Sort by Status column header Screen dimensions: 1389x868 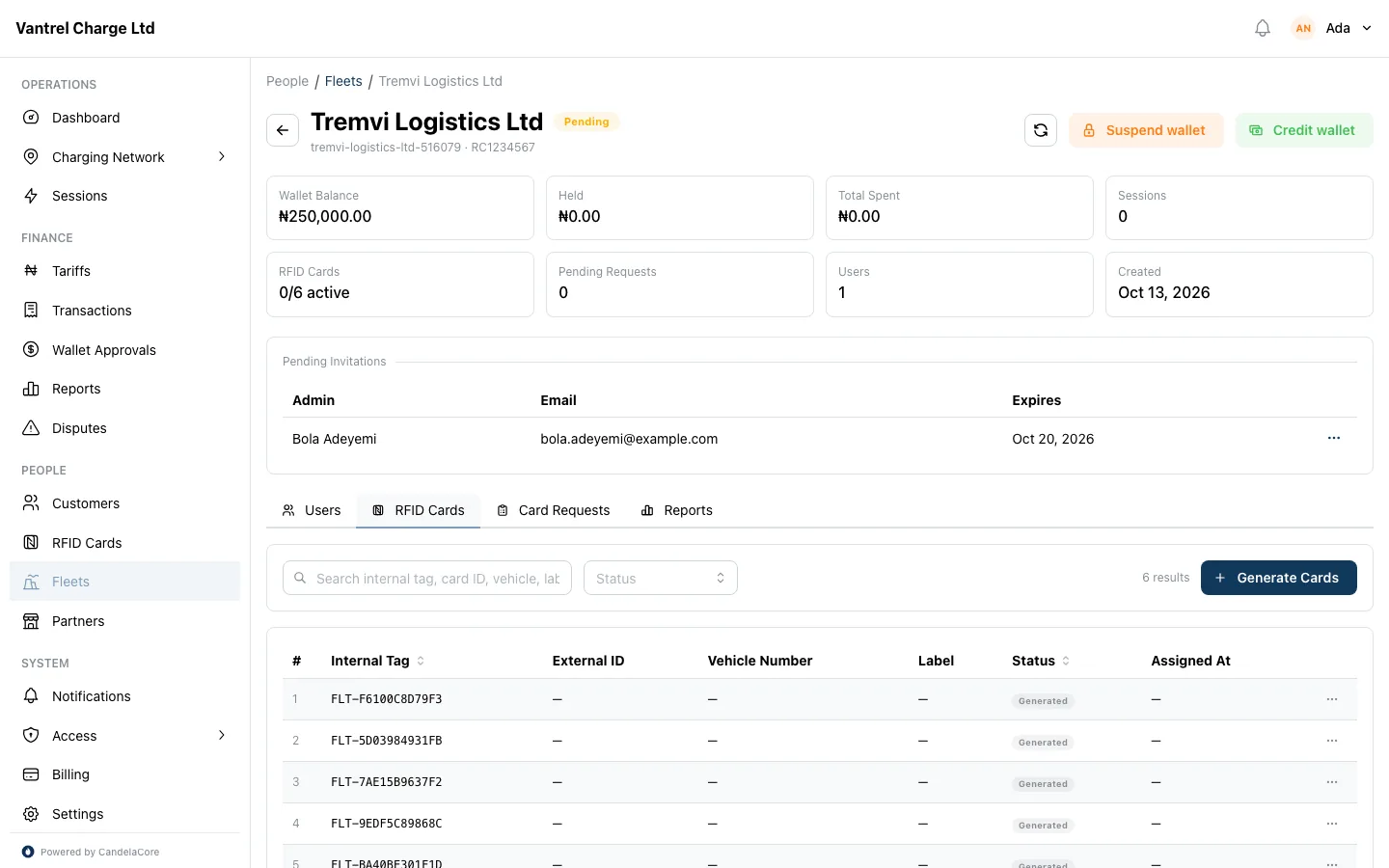[x=1041, y=661]
